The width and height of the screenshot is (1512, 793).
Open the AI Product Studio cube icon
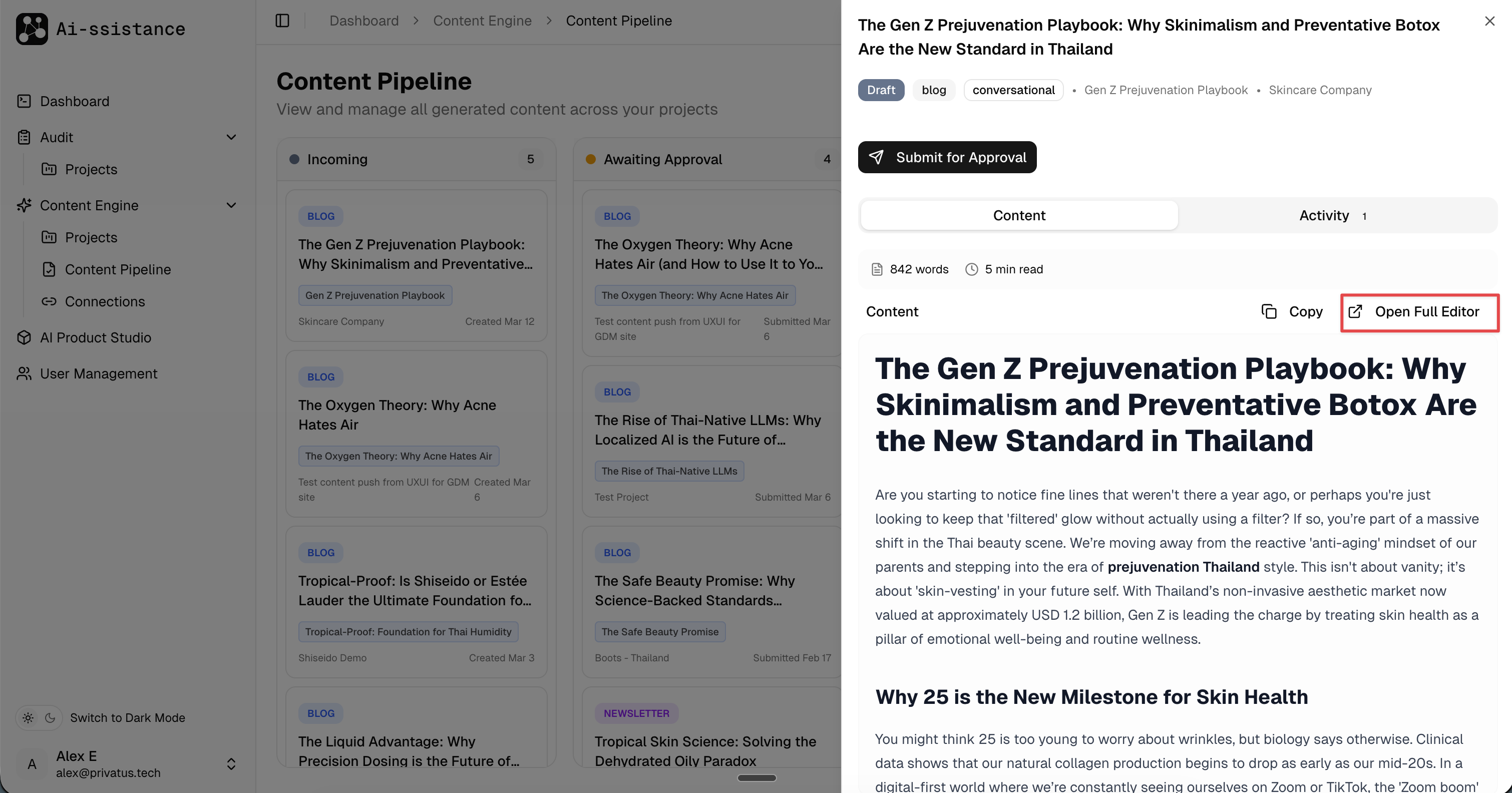pyautogui.click(x=24, y=337)
